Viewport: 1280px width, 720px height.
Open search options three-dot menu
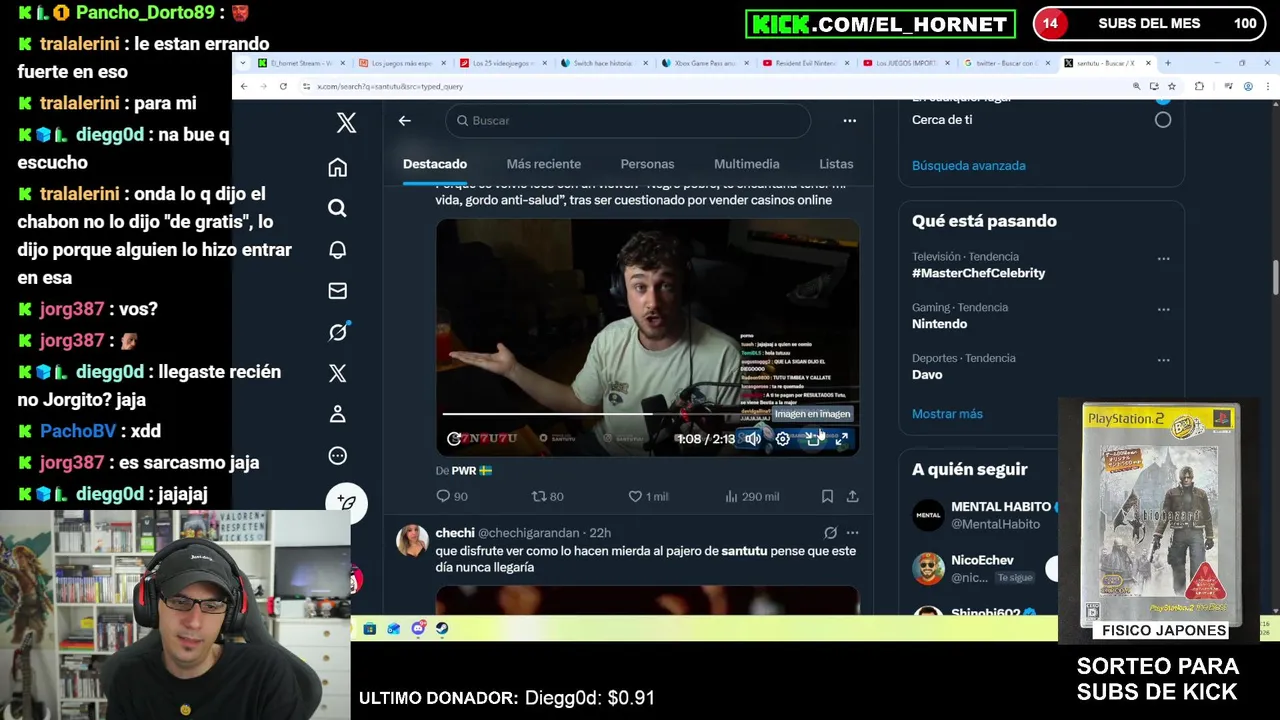point(850,121)
